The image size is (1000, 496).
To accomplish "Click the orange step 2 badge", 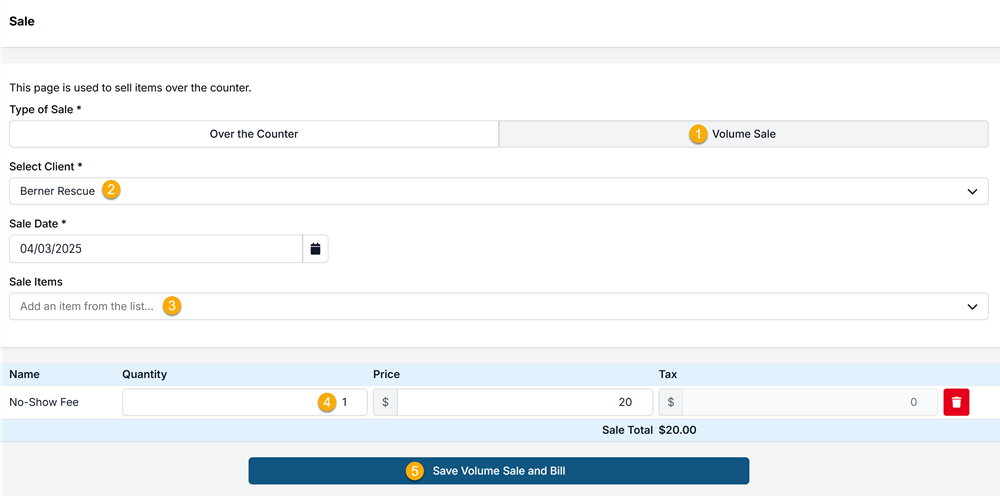I will pyautogui.click(x=112, y=190).
